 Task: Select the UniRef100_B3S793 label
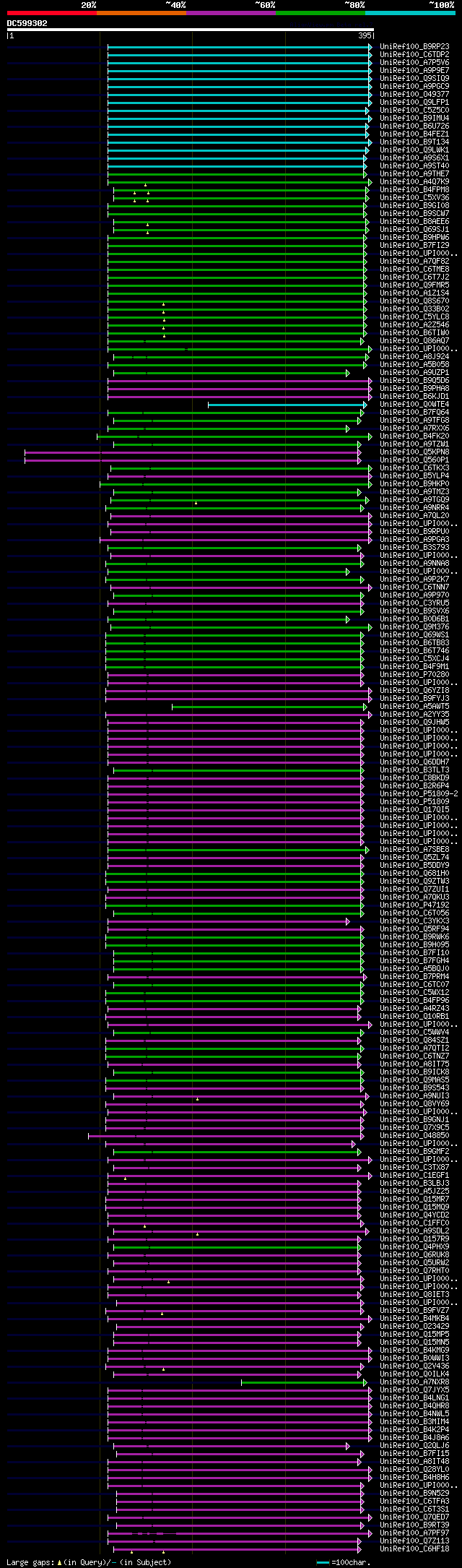pyautogui.click(x=414, y=547)
